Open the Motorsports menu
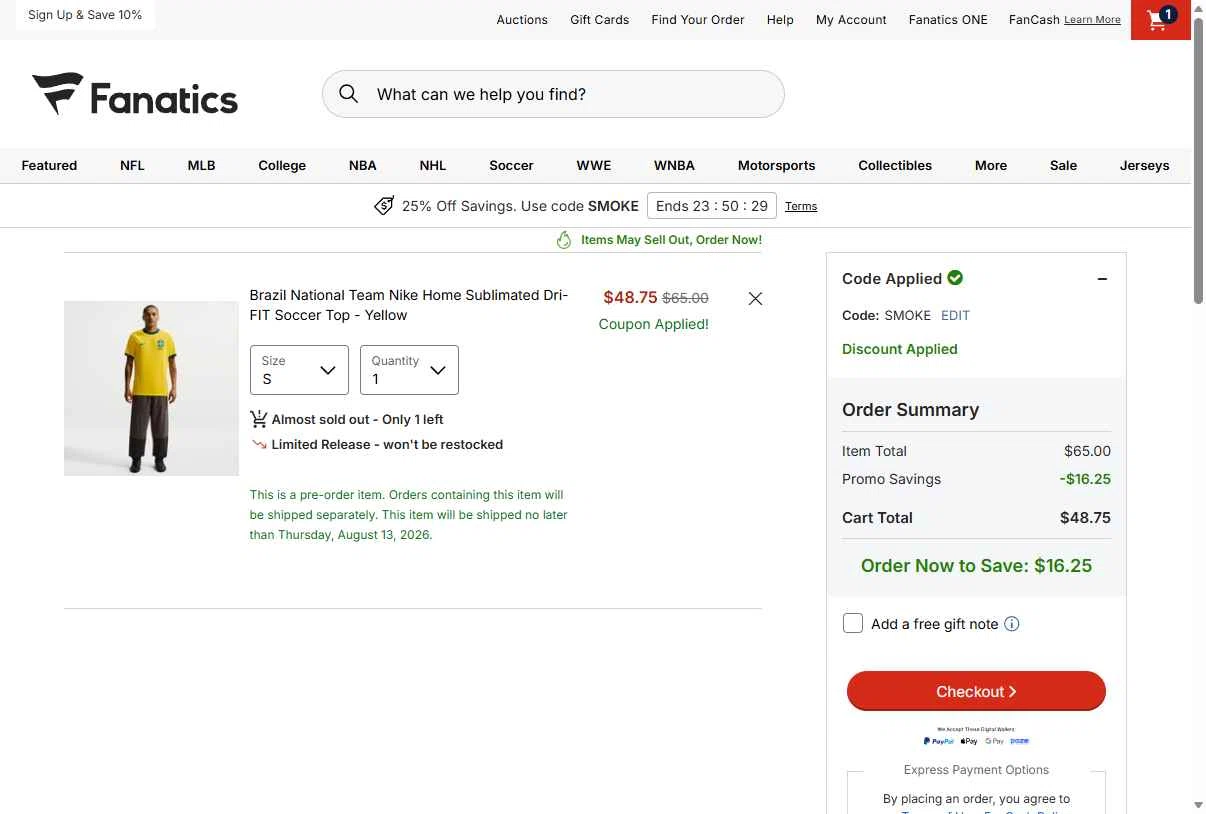Screen dimensions: 1206x814 (776, 166)
